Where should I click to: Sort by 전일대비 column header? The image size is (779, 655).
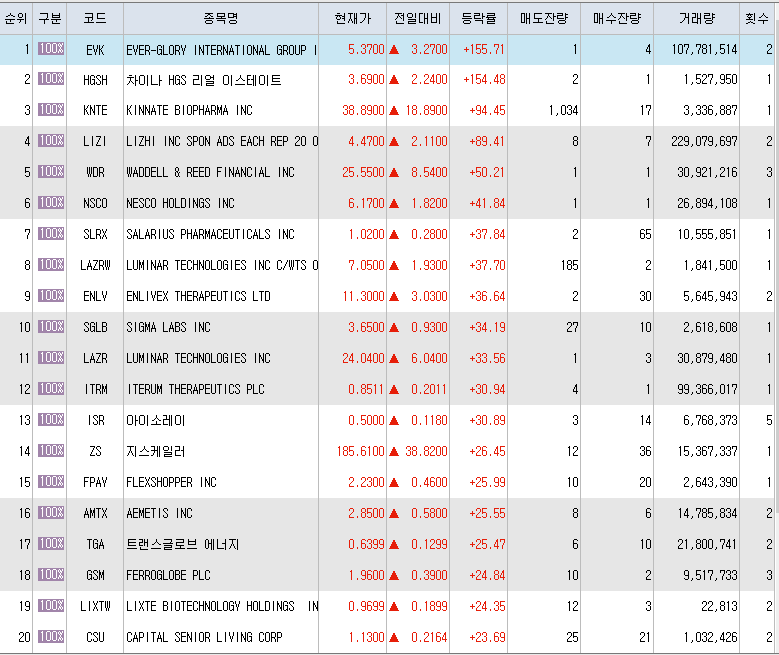pyautogui.click(x=418, y=19)
